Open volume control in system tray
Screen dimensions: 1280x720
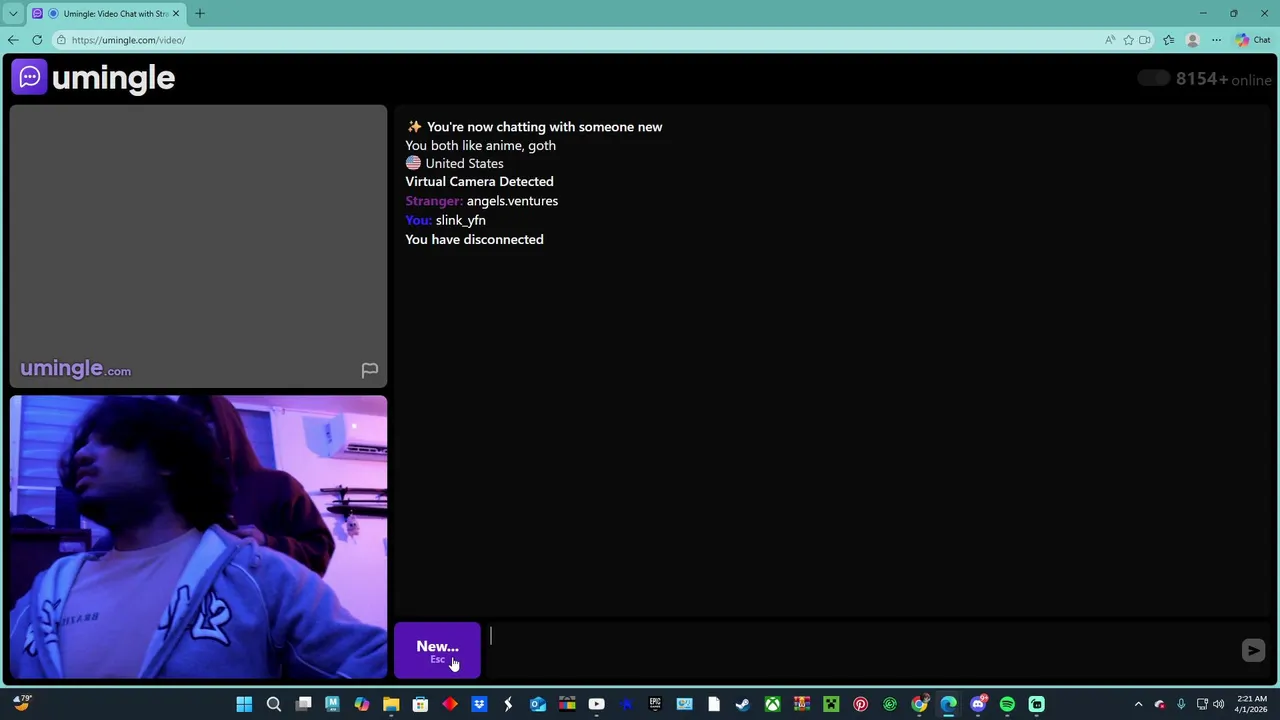pyautogui.click(x=1219, y=704)
